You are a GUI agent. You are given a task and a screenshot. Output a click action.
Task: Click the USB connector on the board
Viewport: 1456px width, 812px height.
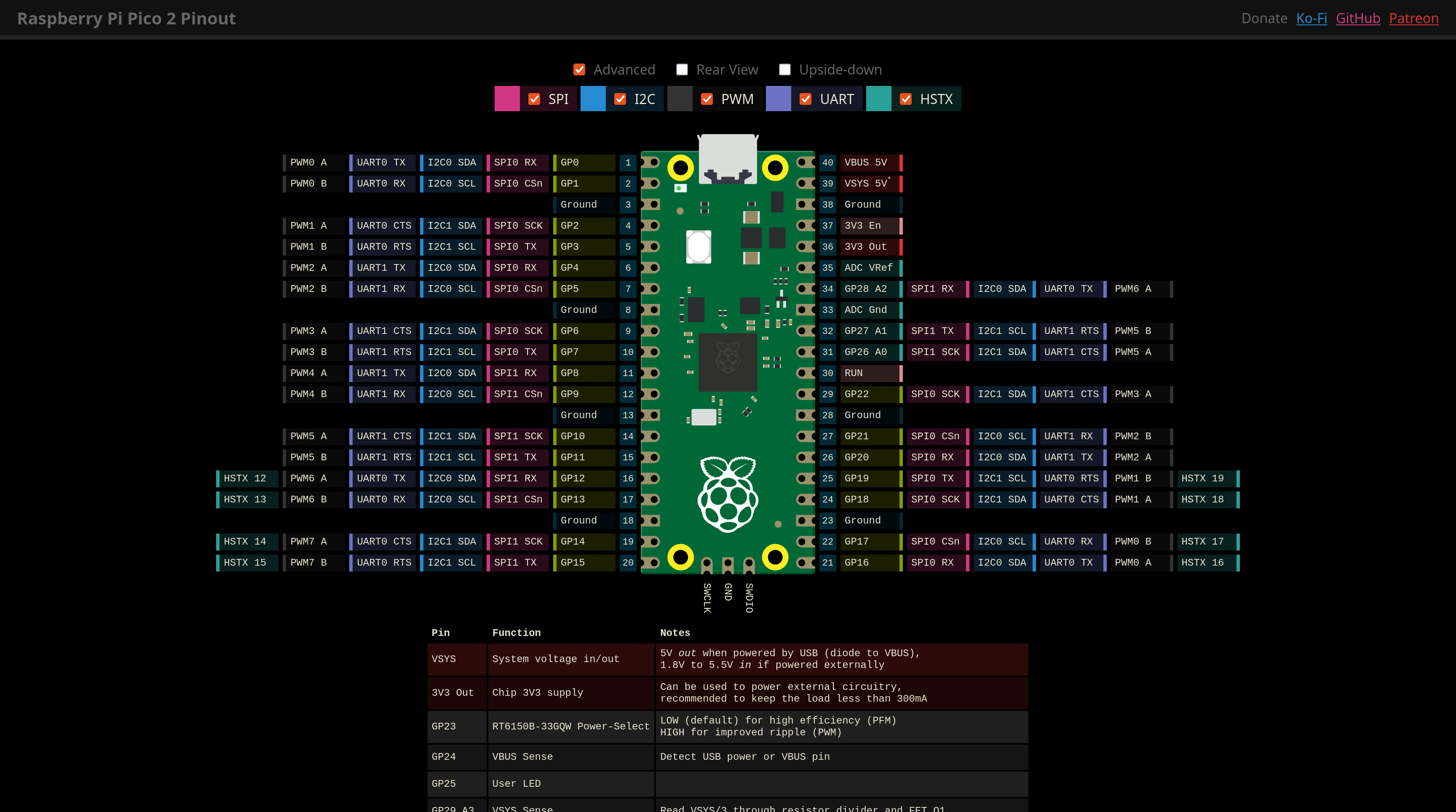pyautogui.click(x=728, y=159)
